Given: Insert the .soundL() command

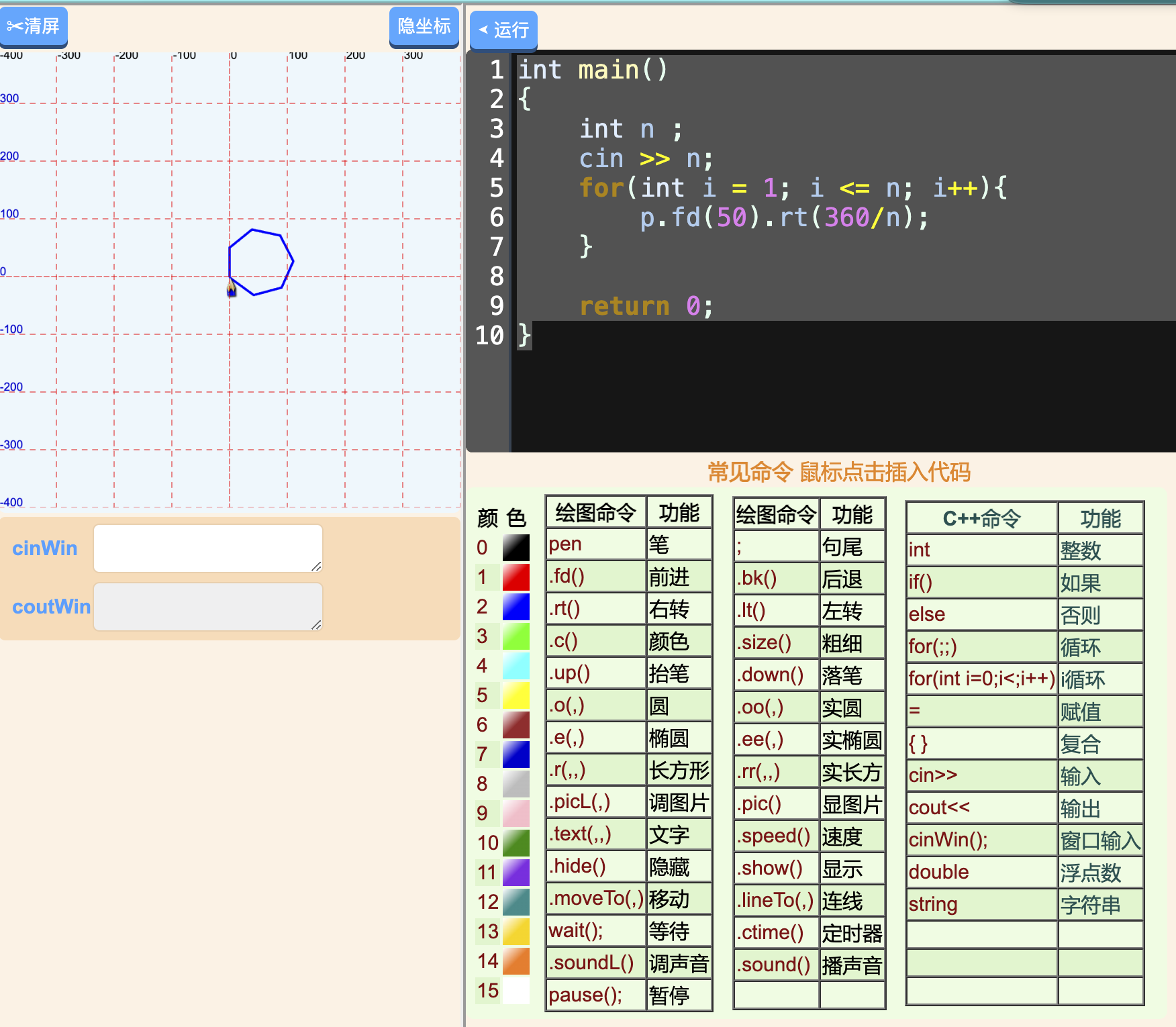Looking at the screenshot, I should (596, 963).
